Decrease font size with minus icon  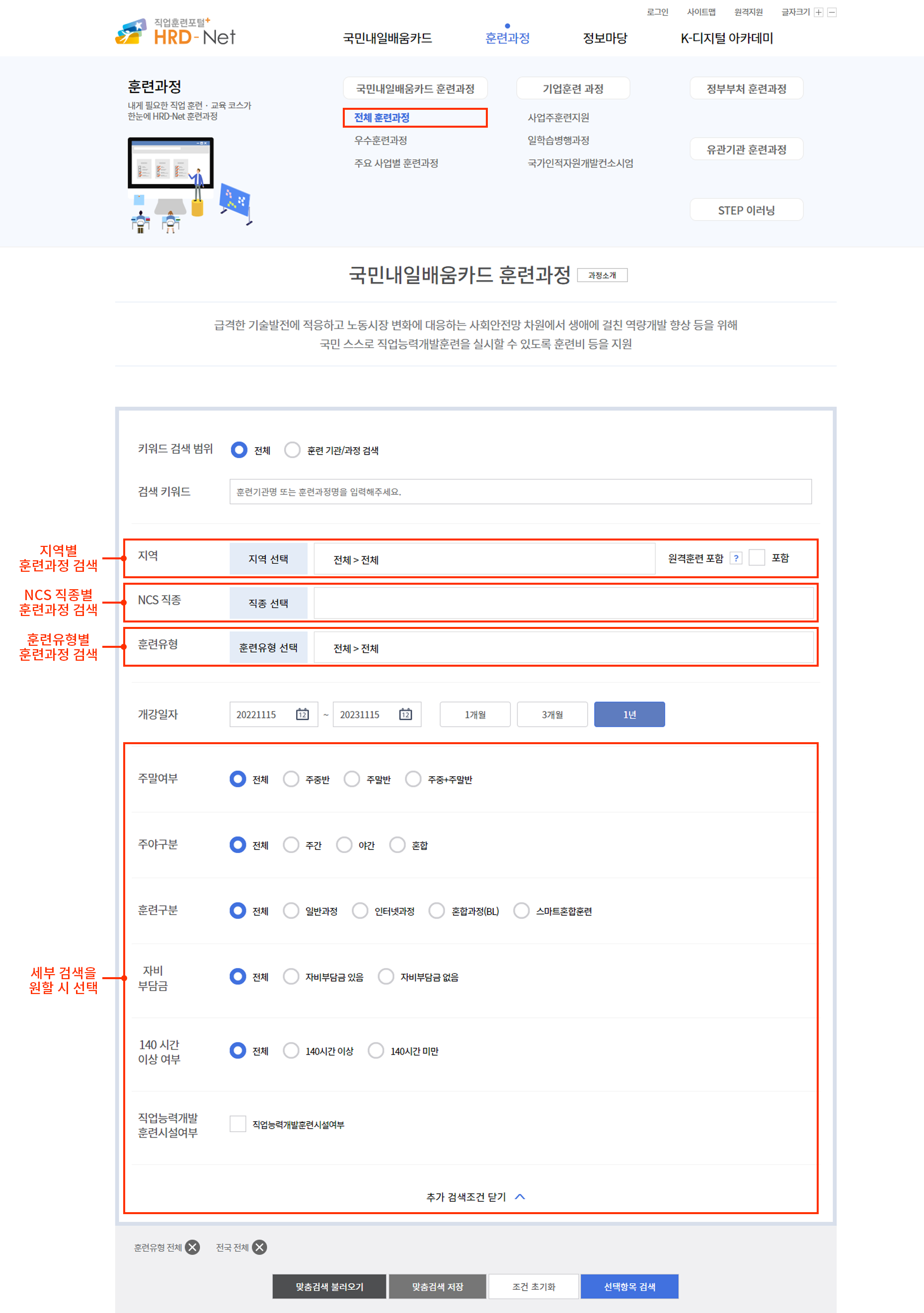[832, 12]
